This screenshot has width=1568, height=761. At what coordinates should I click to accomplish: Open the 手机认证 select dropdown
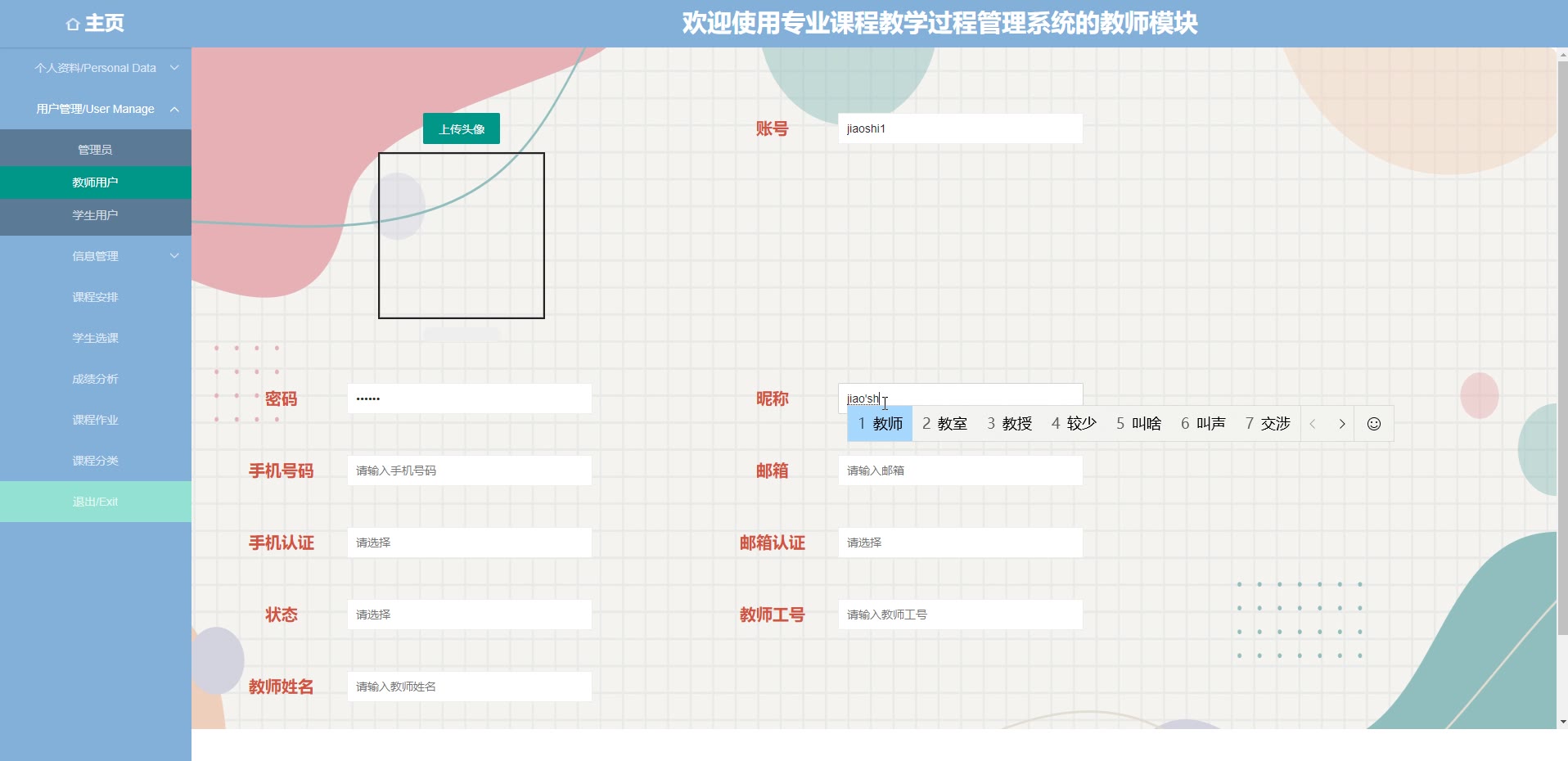pyautogui.click(x=469, y=543)
